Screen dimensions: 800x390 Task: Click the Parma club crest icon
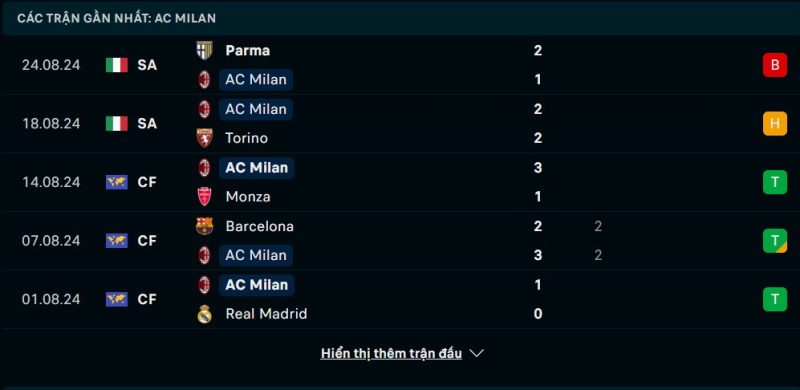click(x=204, y=51)
